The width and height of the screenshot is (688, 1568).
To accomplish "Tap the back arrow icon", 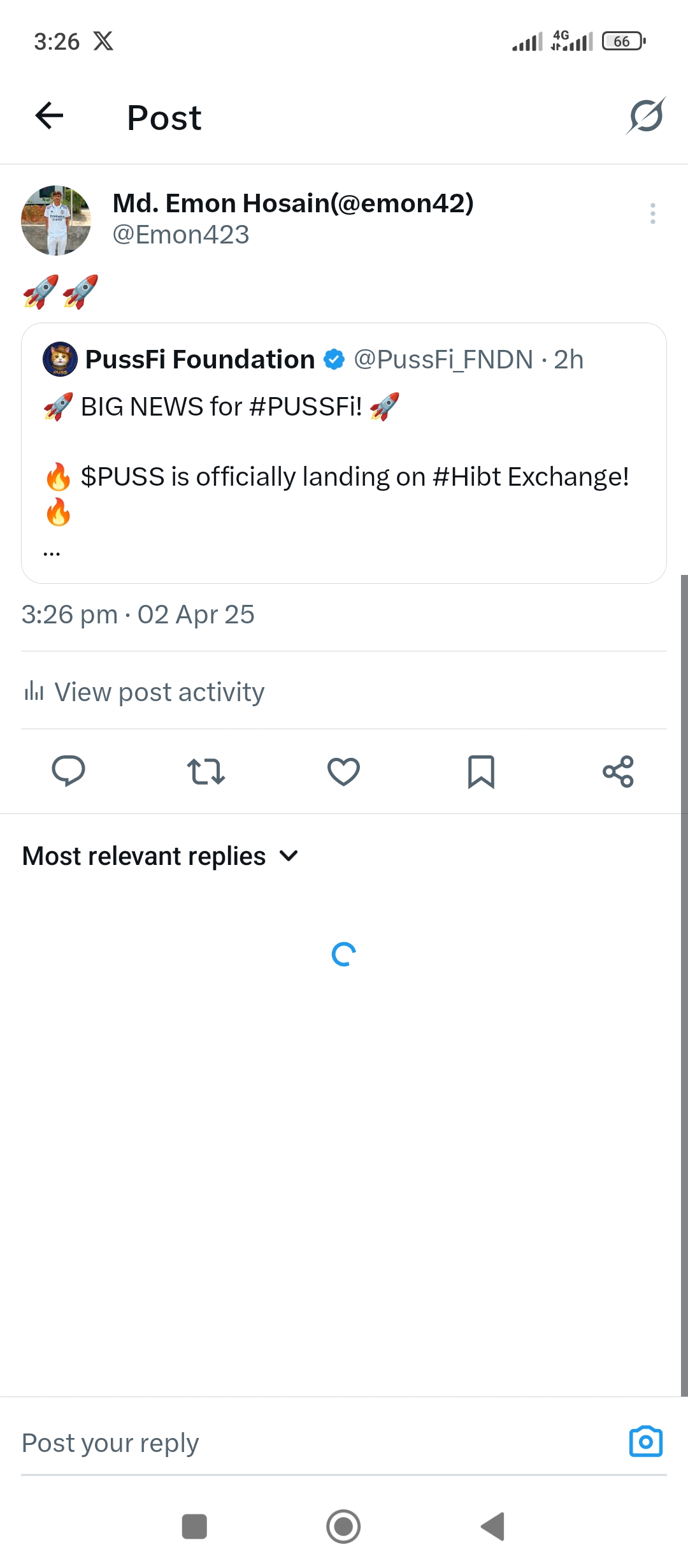I will pos(49,116).
